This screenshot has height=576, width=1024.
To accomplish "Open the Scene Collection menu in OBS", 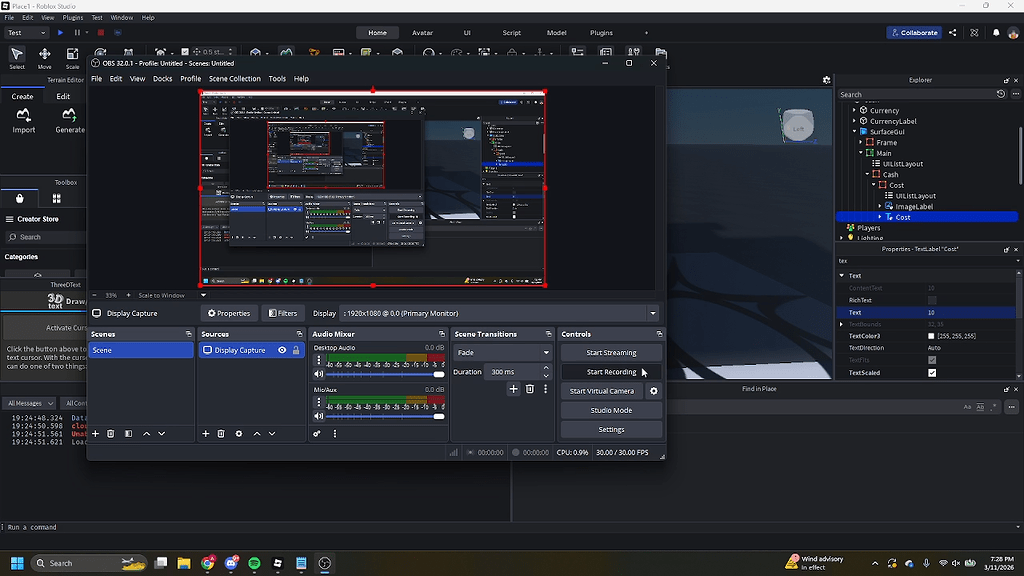I will click(234, 79).
